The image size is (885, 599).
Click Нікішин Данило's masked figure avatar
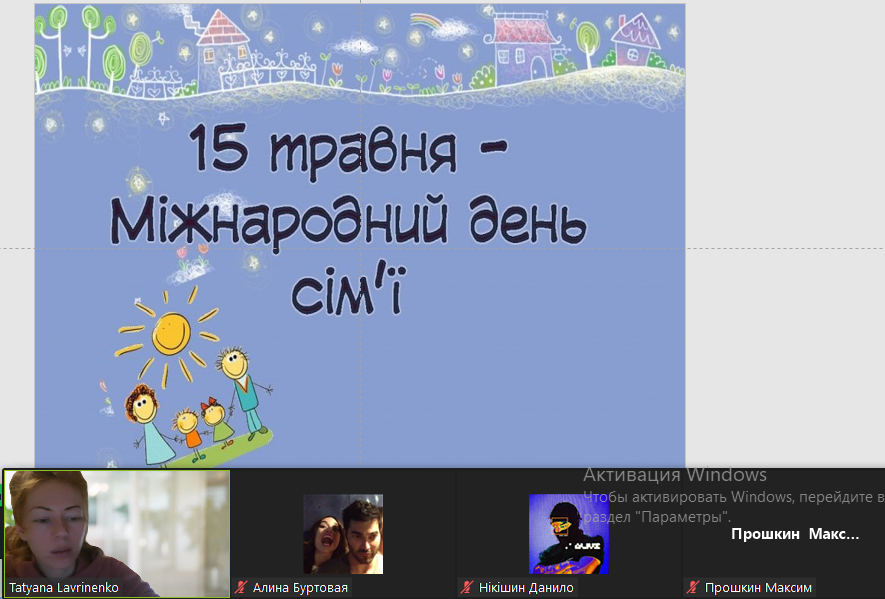(569, 533)
